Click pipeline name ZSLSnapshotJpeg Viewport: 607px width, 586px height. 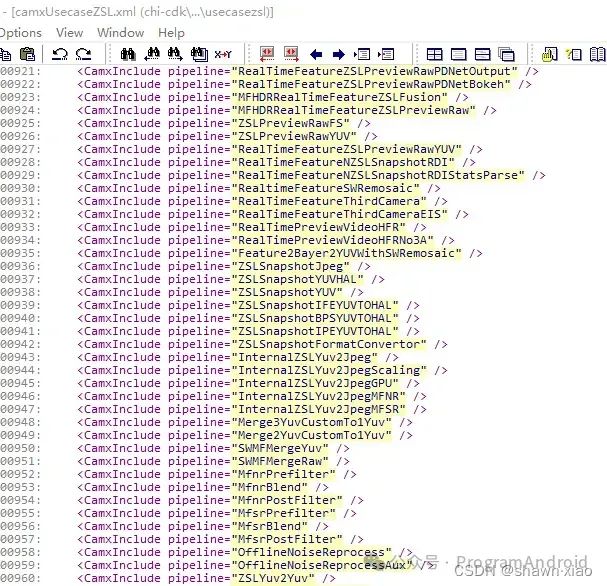290,266
